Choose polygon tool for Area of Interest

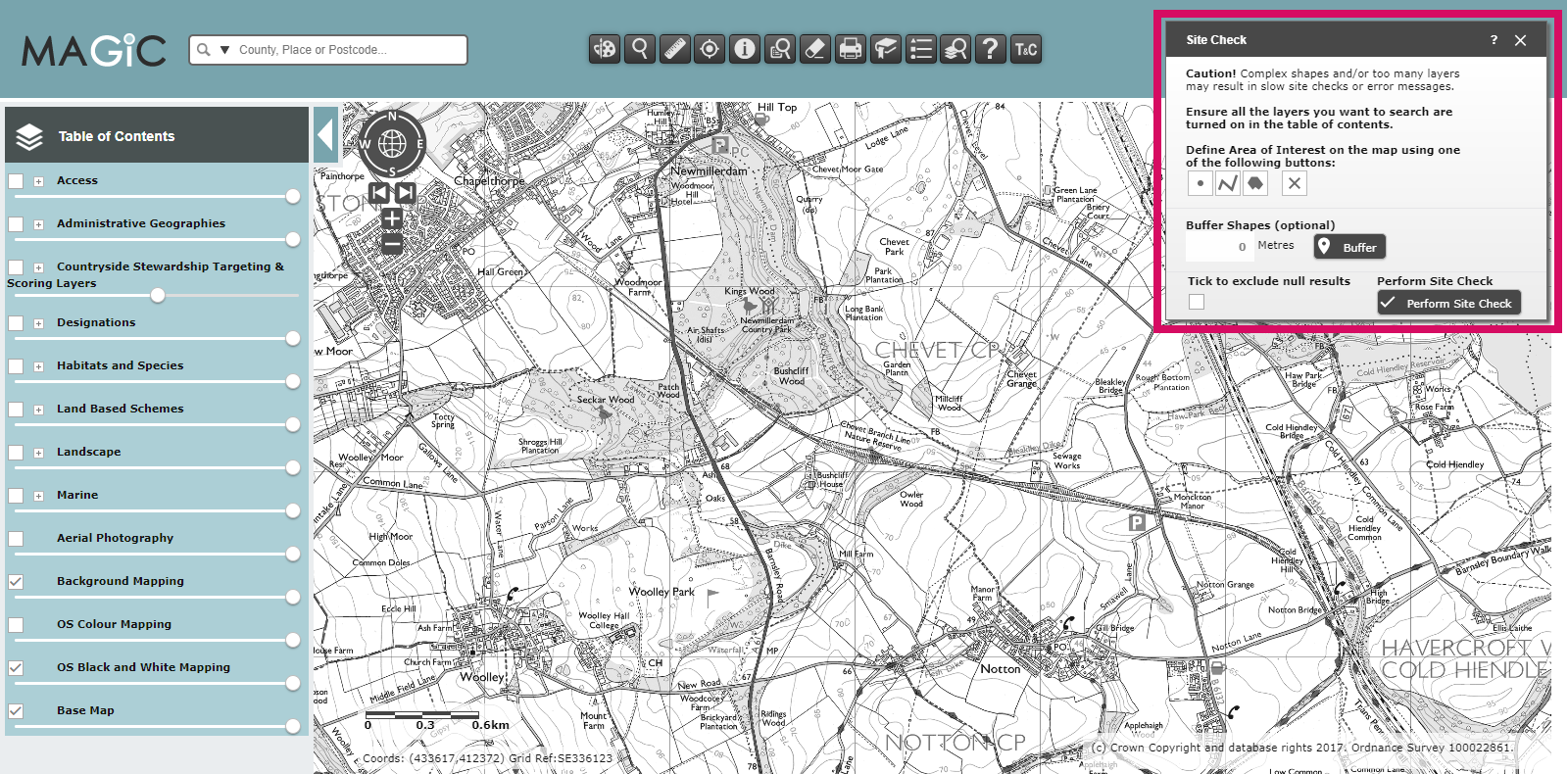[1255, 183]
